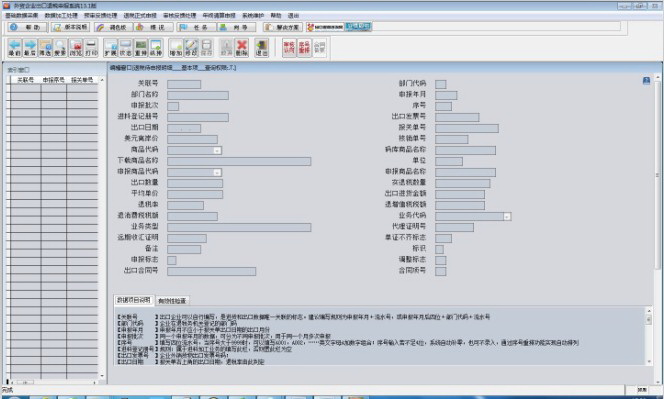Click the add (增加) record icon
664x399 pixels.
tap(176, 48)
